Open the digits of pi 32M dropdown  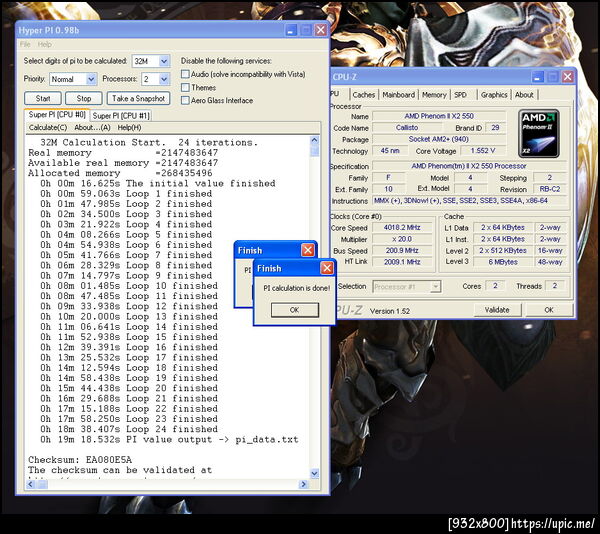pos(164,61)
